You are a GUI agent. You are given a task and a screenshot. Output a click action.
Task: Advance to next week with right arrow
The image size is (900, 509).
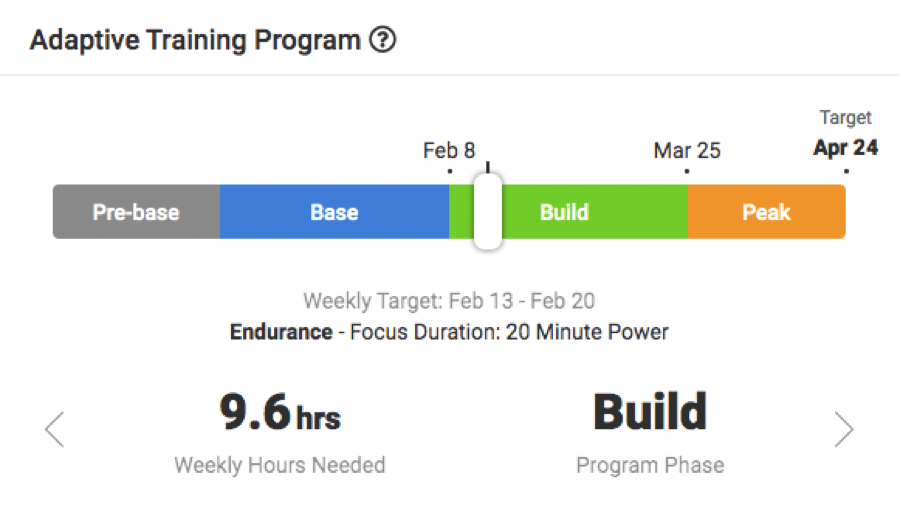click(x=844, y=429)
